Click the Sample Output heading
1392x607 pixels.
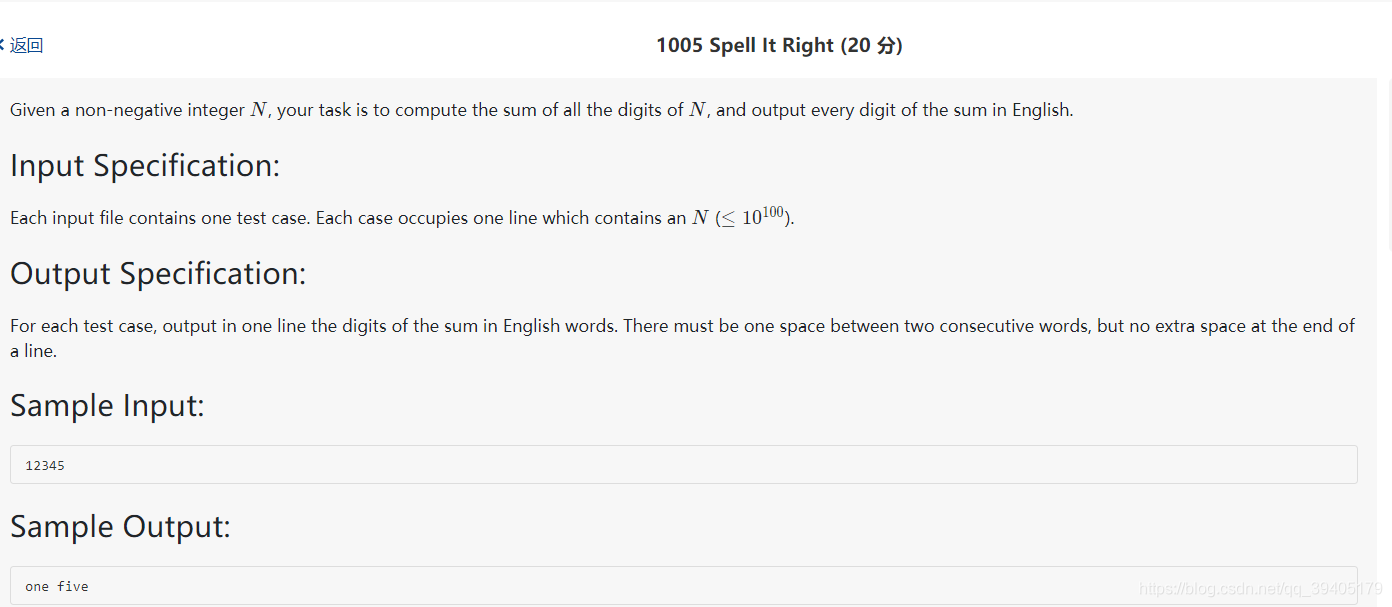(120, 527)
